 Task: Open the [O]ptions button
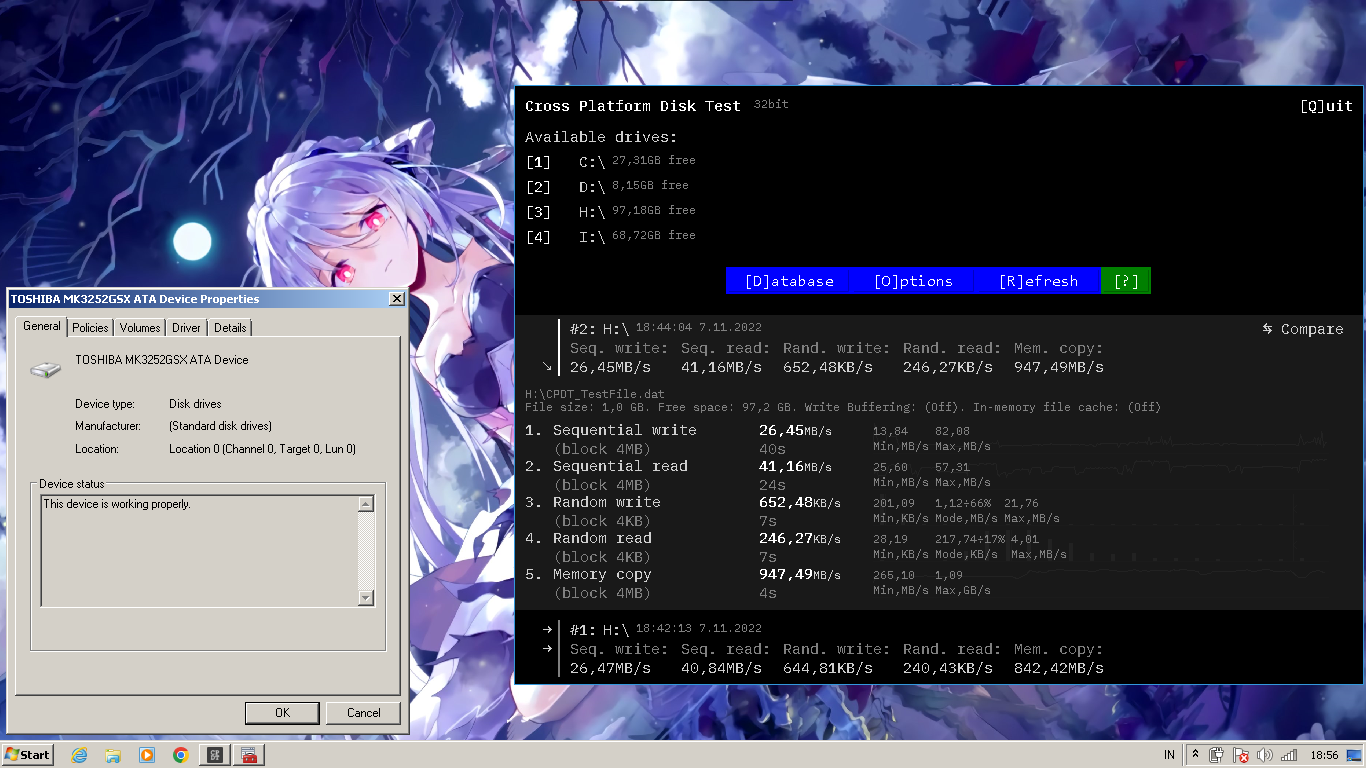tap(913, 281)
